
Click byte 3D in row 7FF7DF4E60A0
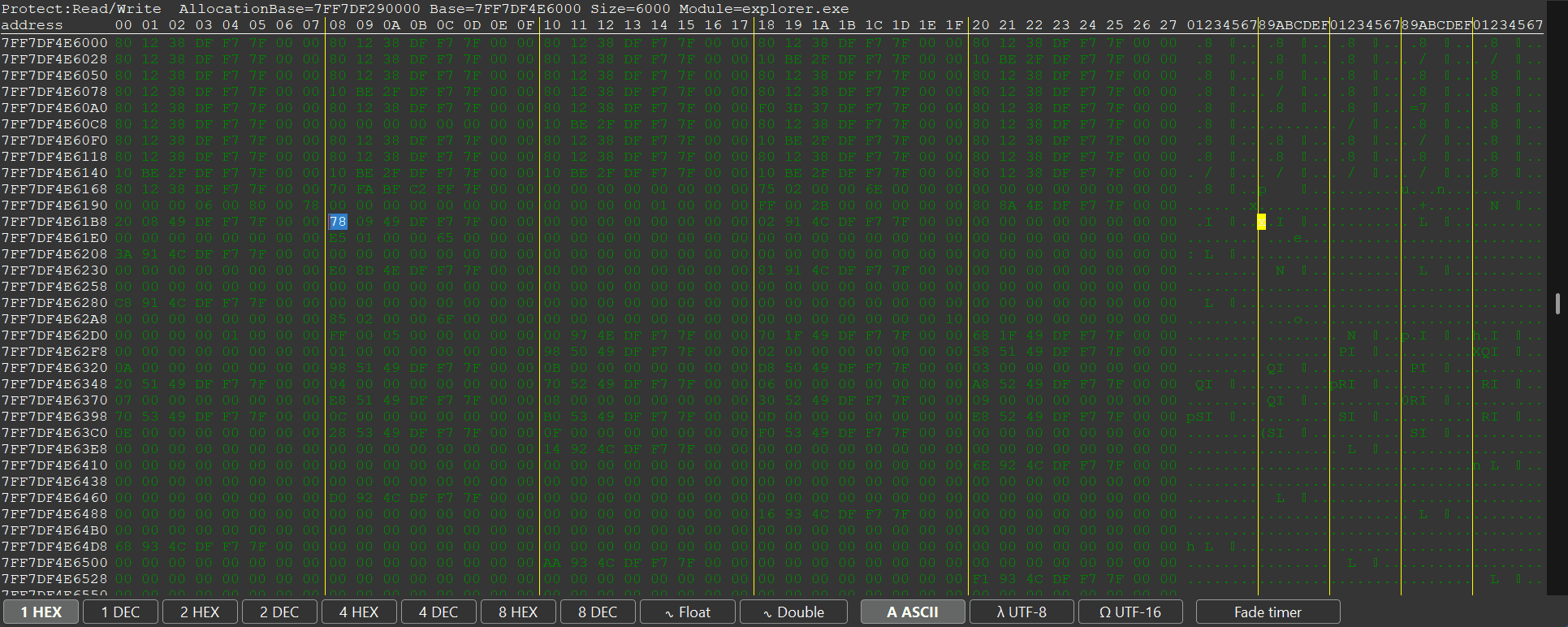click(x=793, y=107)
